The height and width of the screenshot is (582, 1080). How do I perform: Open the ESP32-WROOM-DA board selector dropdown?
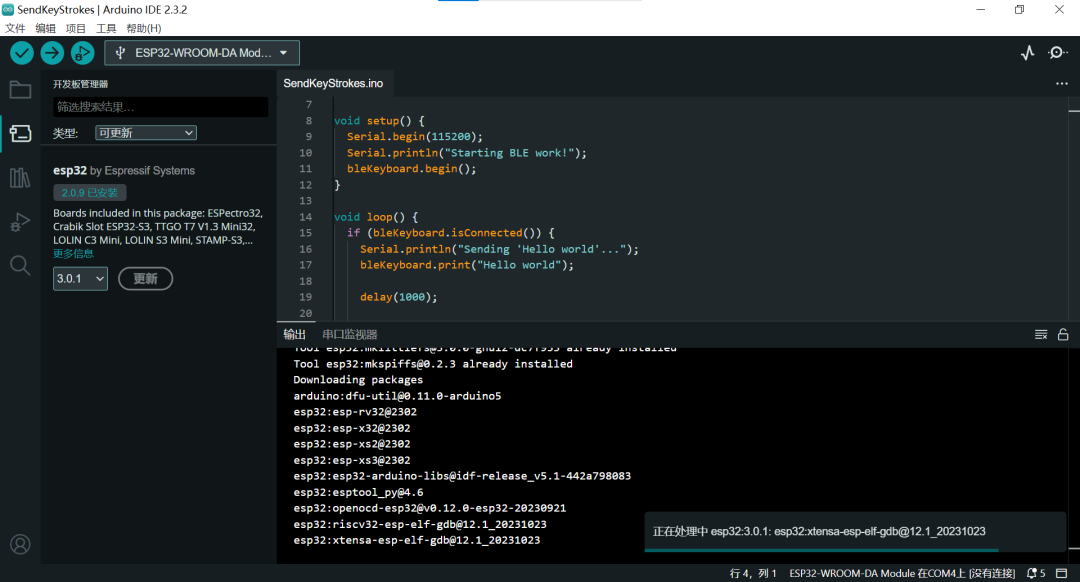coord(201,52)
